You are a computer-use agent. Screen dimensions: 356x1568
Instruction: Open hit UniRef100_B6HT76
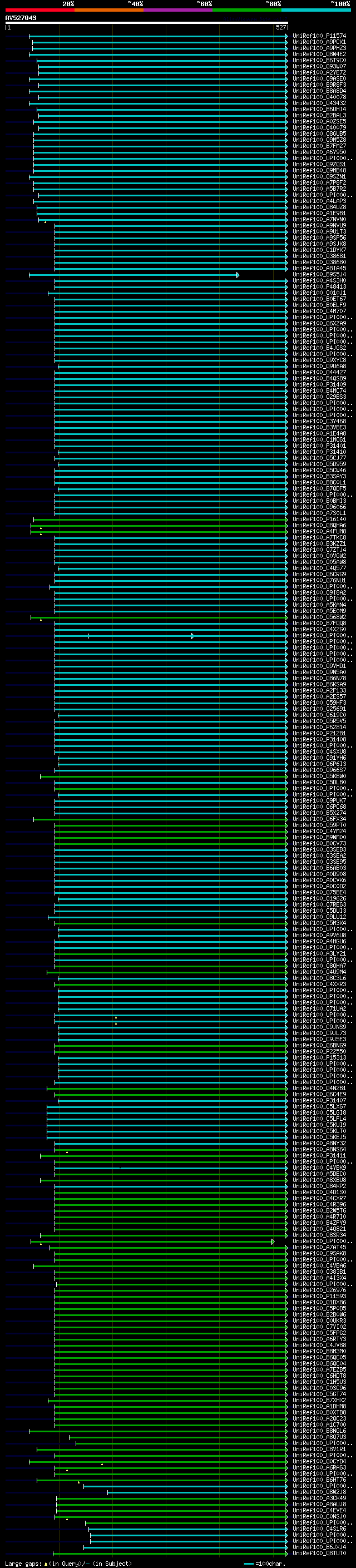[319, 1480]
